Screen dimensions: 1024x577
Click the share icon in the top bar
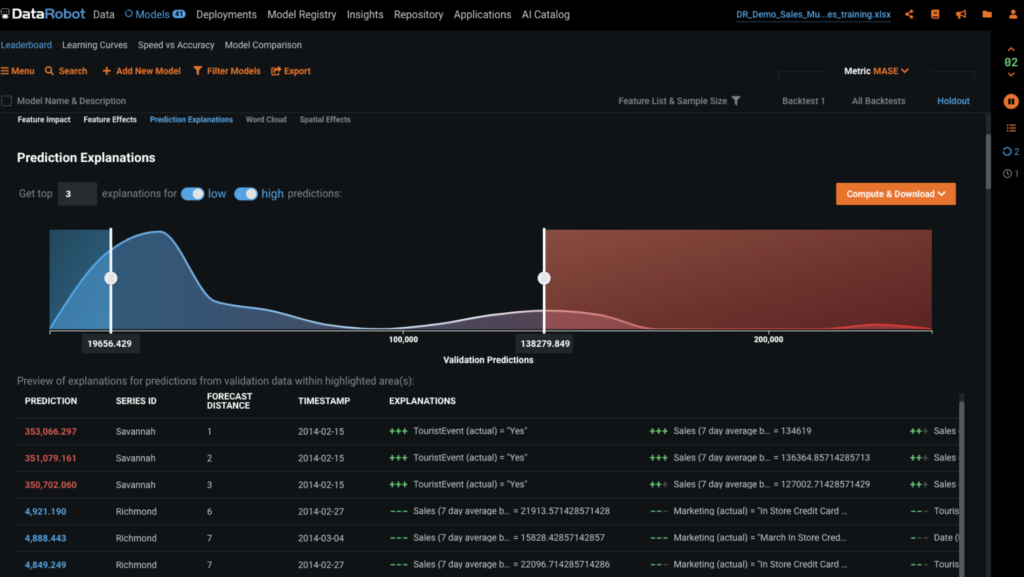click(x=909, y=14)
